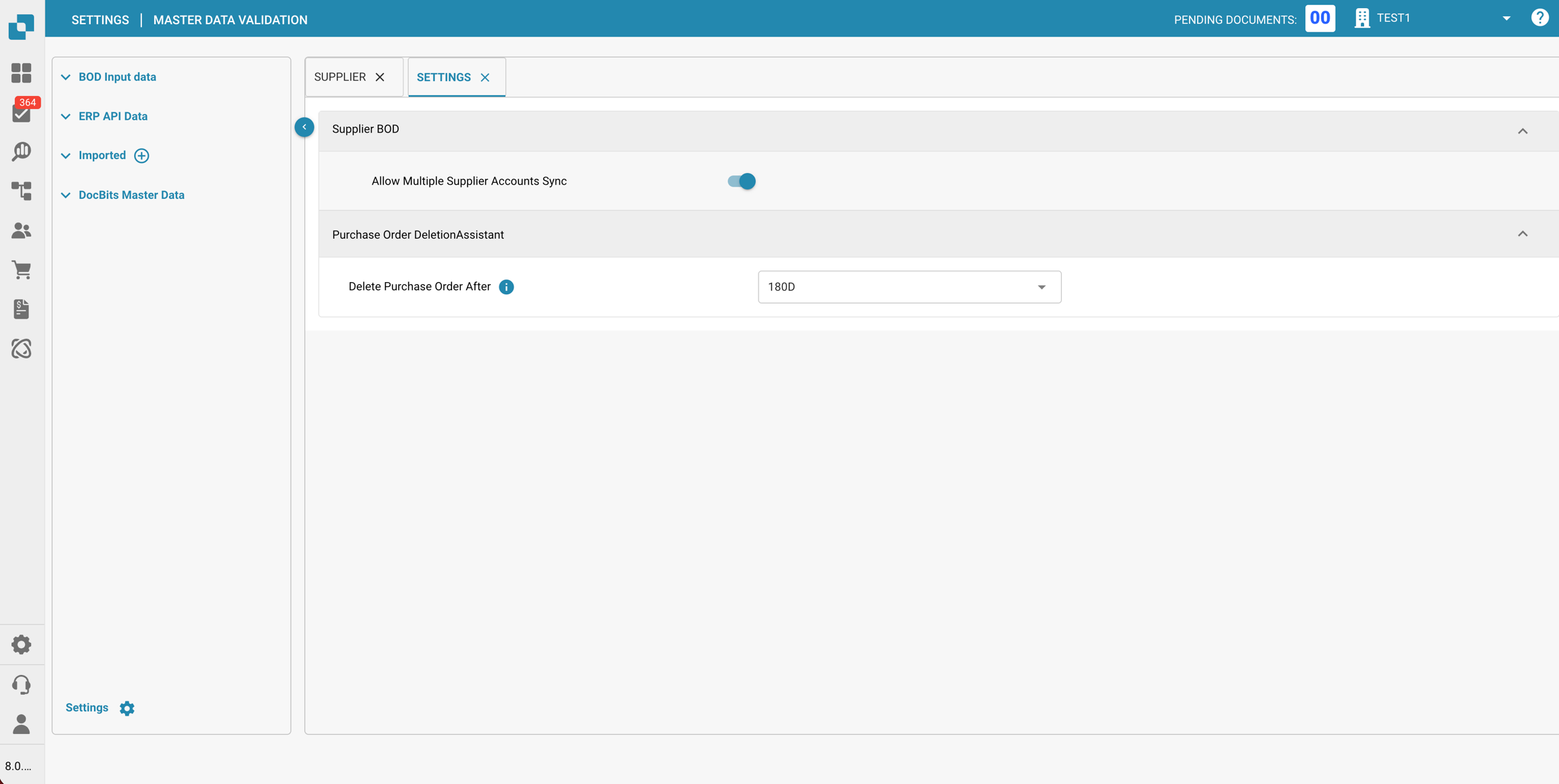Click the workflow hierarchy sidebar icon

tap(21, 191)
